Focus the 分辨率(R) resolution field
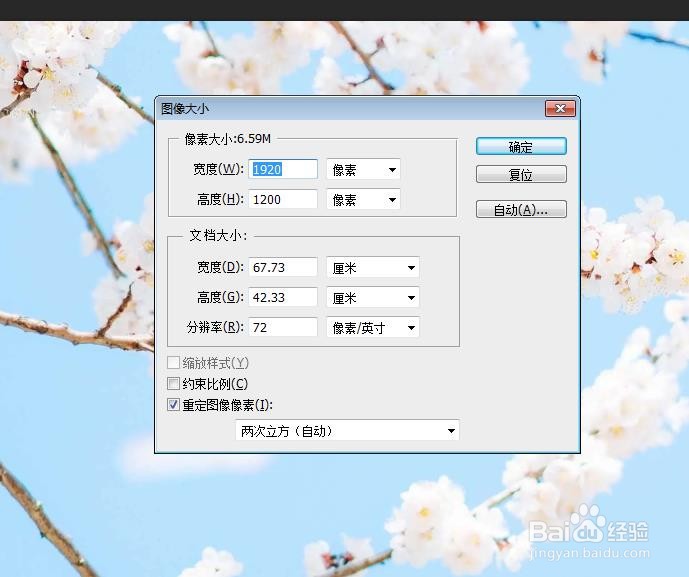 pos(283,327)
